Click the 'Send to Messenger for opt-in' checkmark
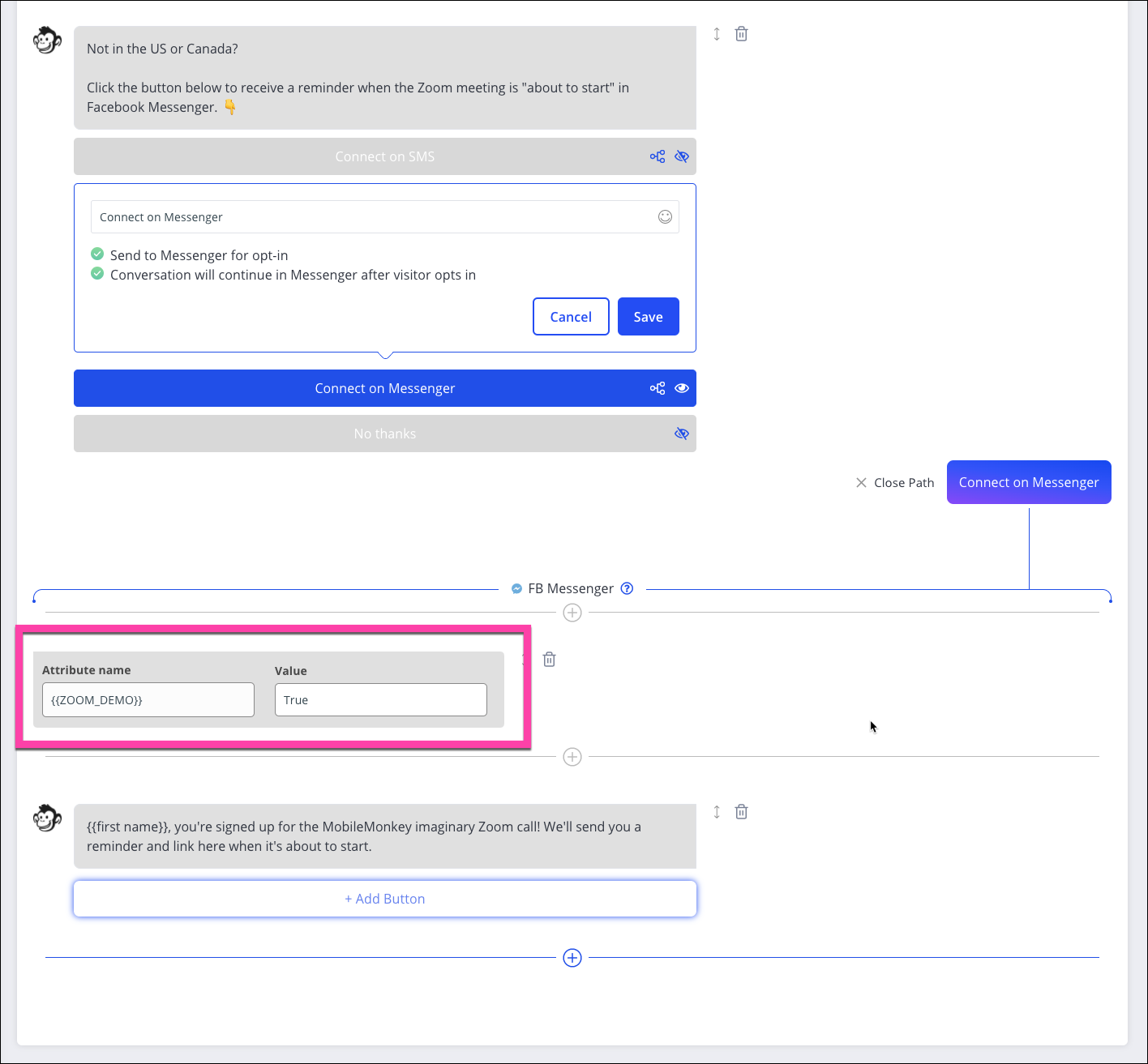1148x1064 pixels. click(x=97, y=254)
